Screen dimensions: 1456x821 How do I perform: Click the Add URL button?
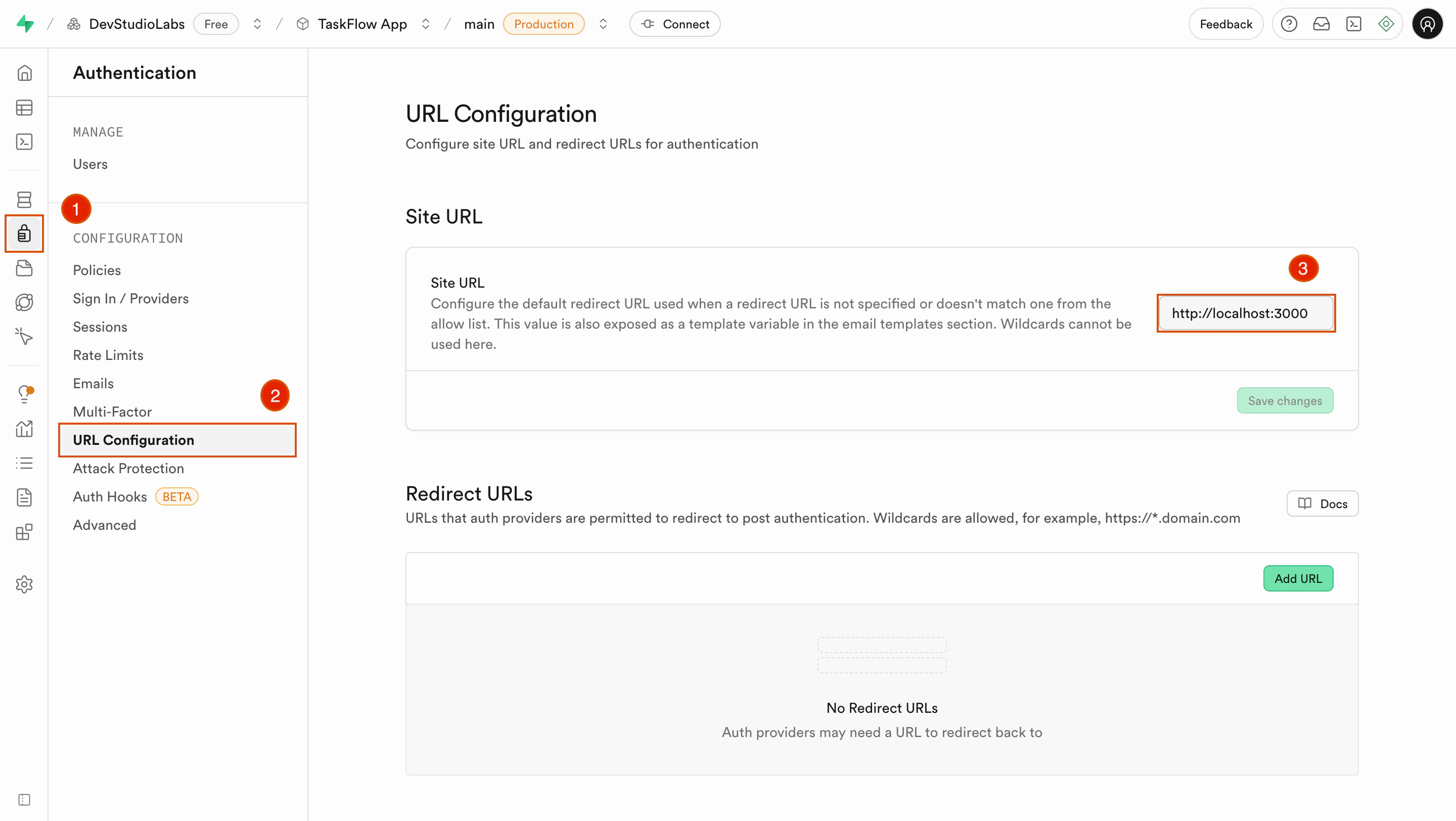[x=1298, y=578]
